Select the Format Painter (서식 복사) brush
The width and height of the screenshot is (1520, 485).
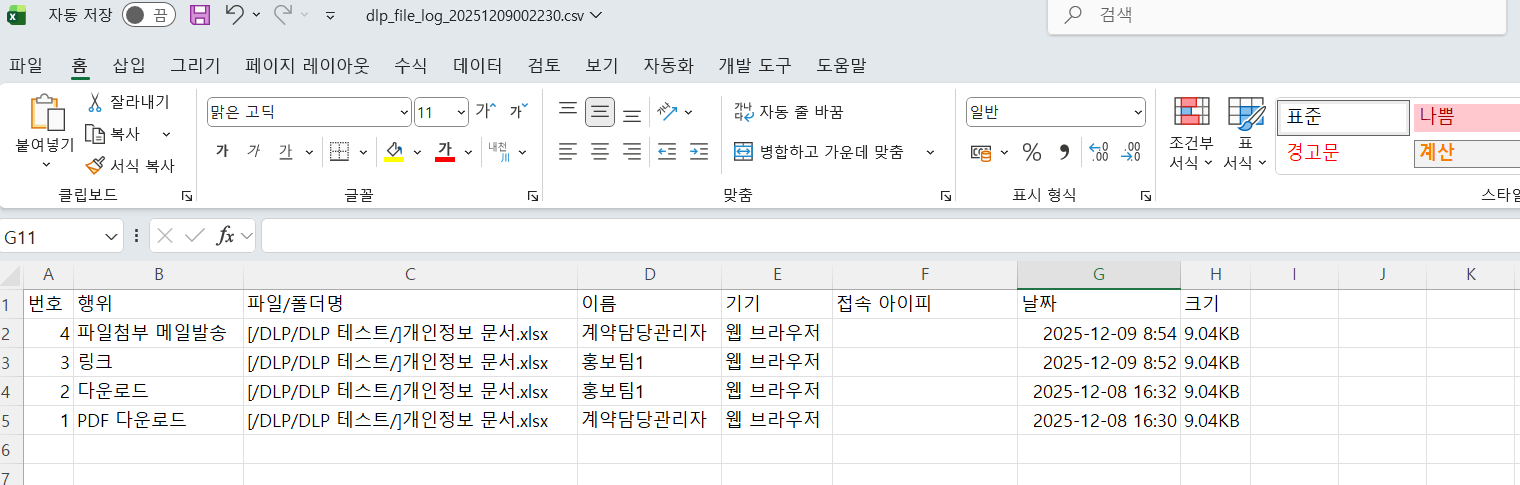pos(96,166)
